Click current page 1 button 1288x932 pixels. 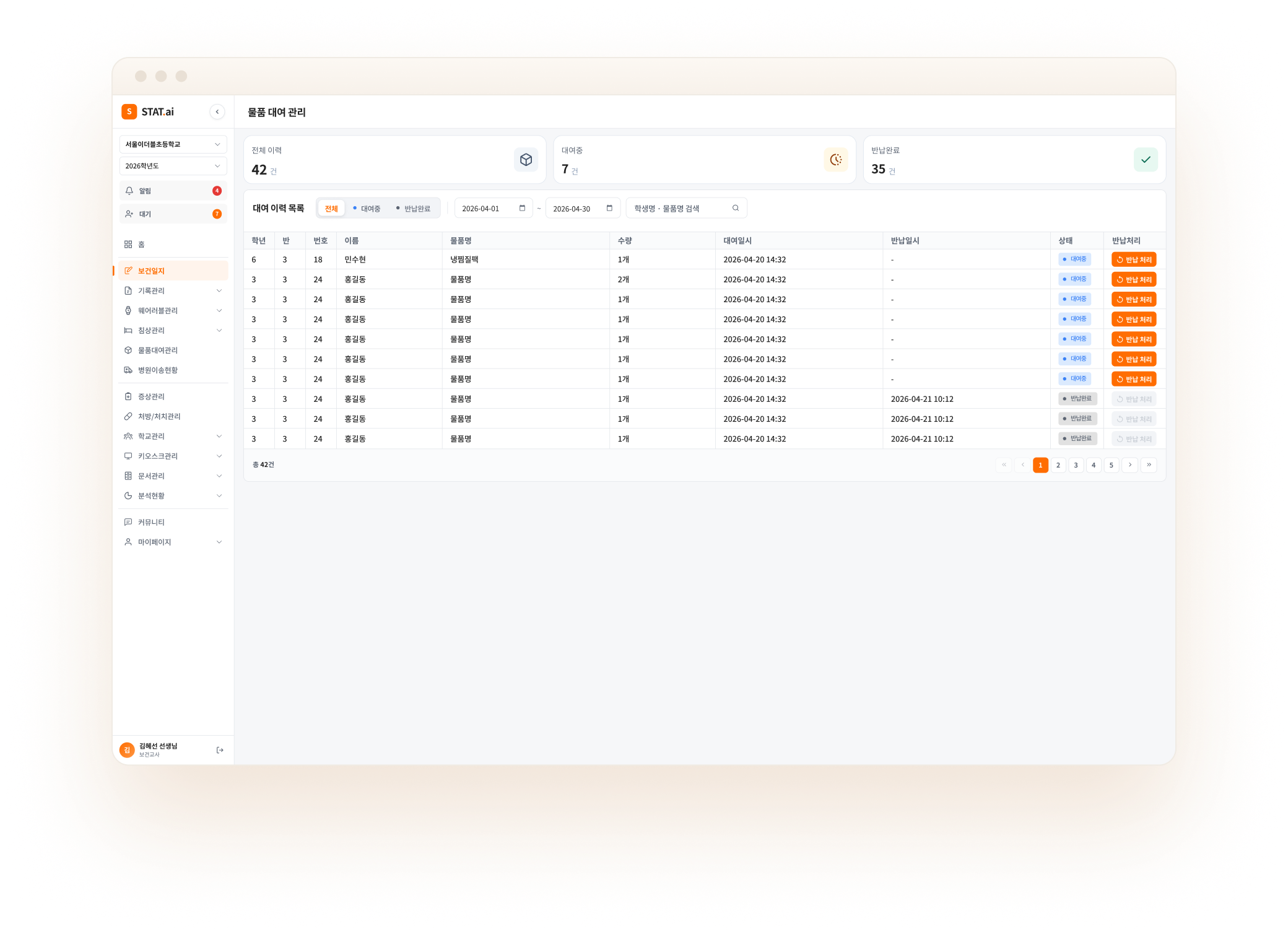[x=1040, y=465]
